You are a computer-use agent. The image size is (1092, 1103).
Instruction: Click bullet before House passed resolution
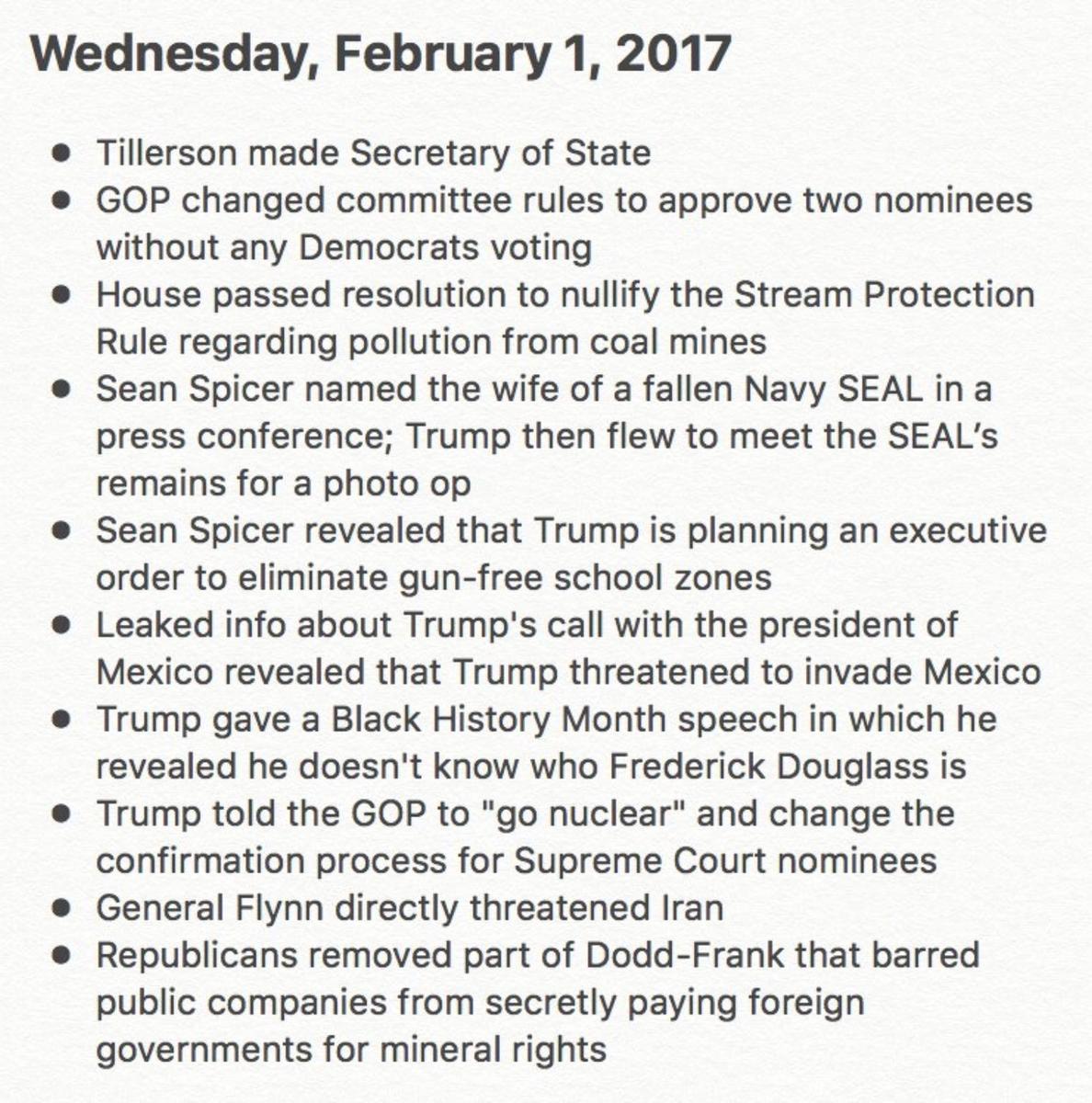pos(63,295)
